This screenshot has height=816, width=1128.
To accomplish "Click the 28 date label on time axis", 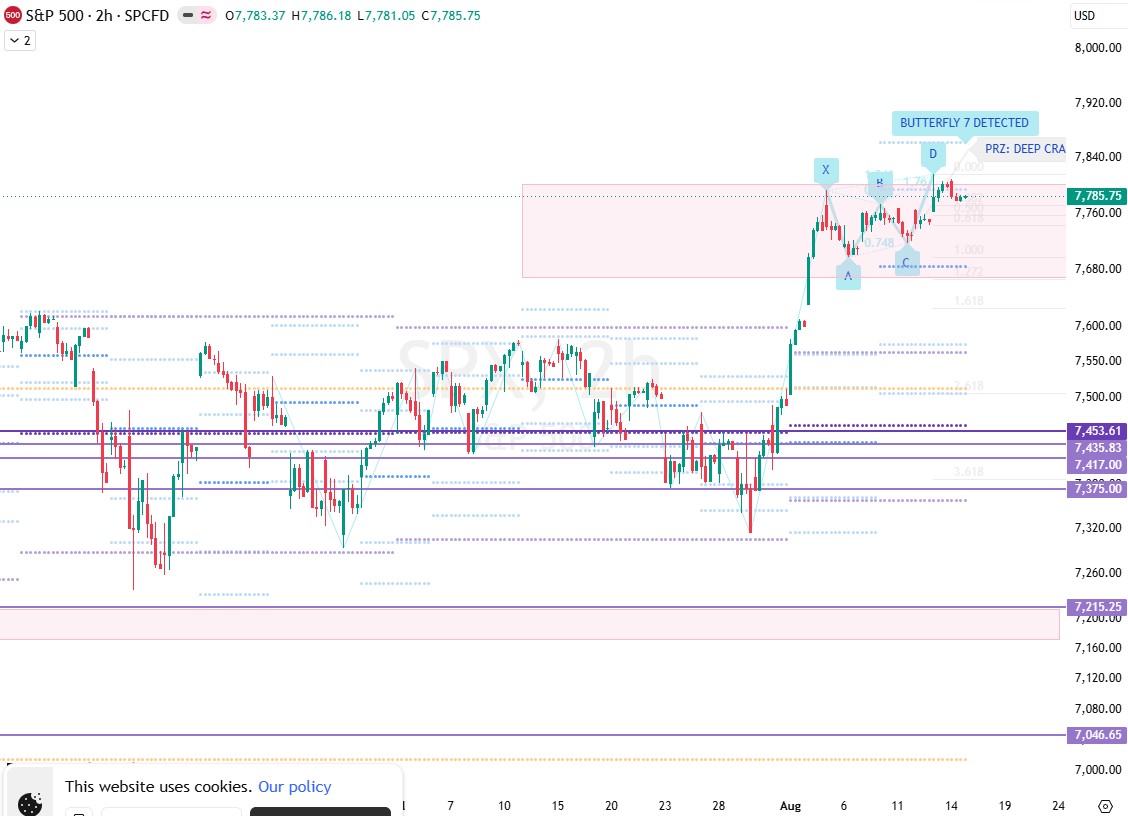I will click(719, 806).
